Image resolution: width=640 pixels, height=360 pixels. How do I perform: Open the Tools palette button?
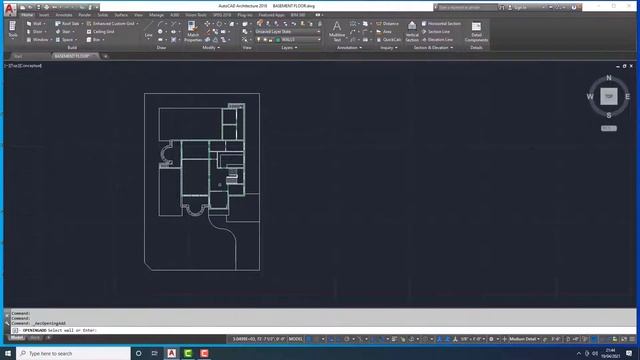coord(12,29)
